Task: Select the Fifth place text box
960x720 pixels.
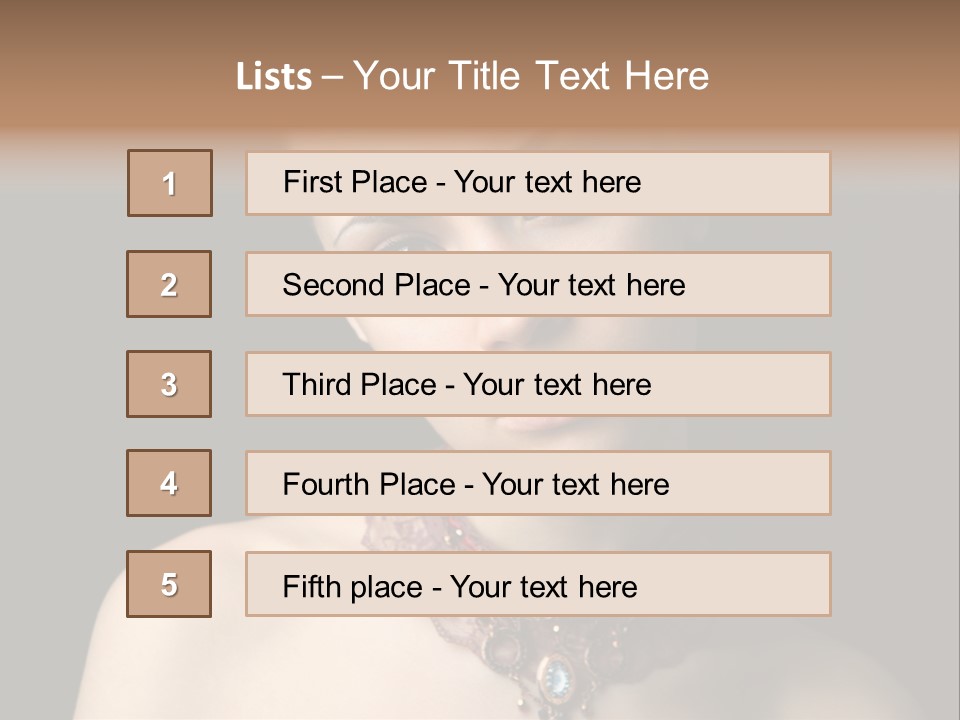Action: (538, 584)
